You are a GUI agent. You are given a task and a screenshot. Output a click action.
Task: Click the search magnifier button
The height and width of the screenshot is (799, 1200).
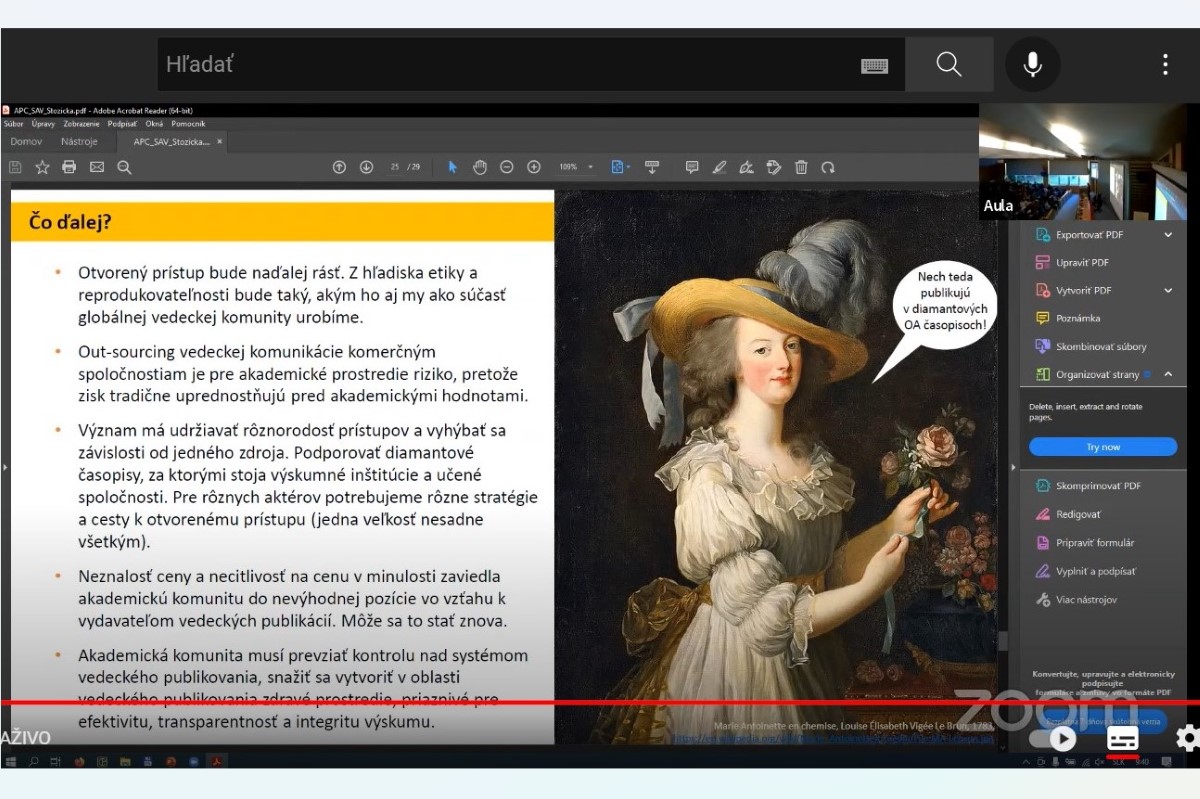948,65
